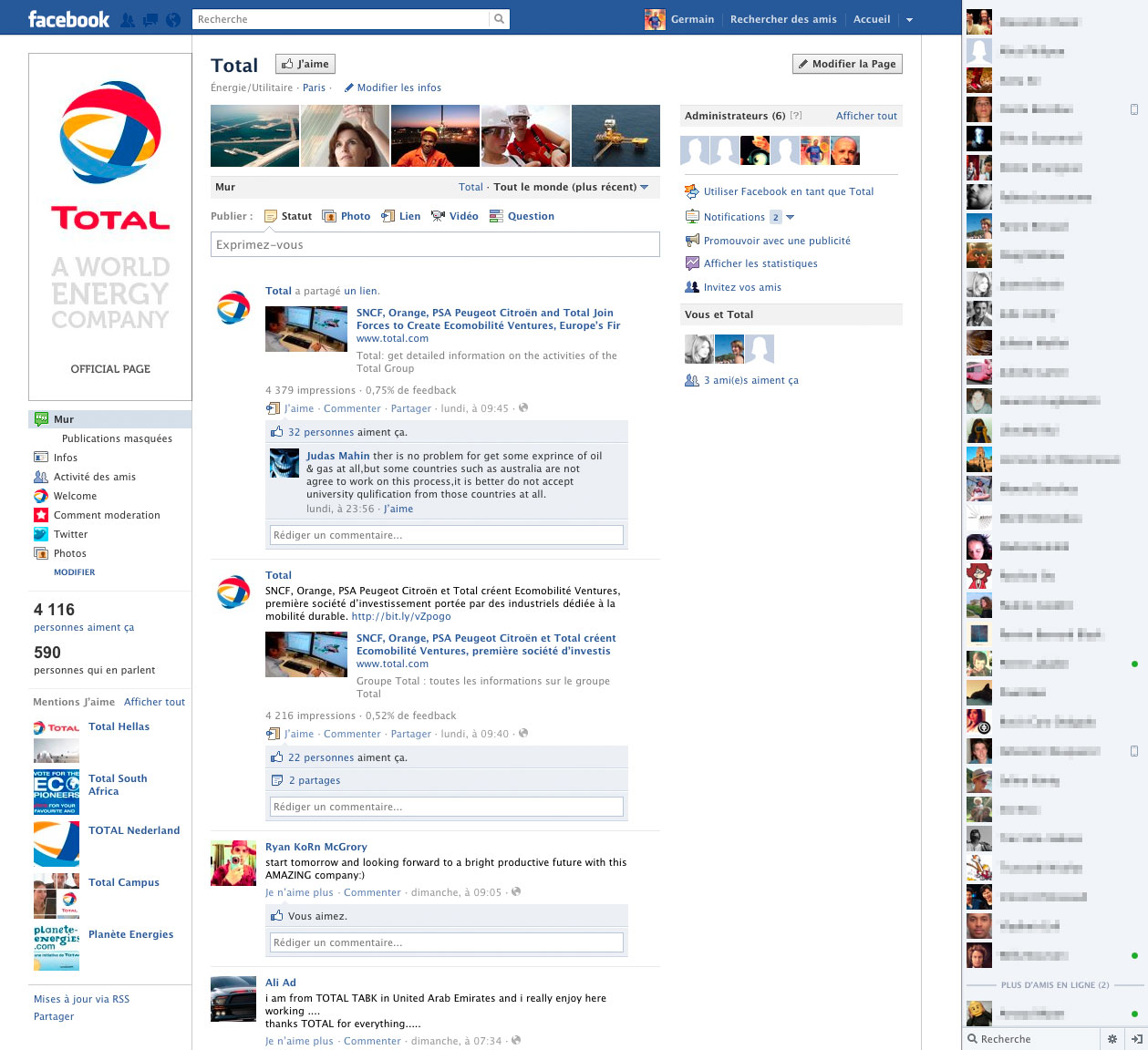Click the bit.ly/vZpogo link
Viewport: 1148px width, 1050px height.
pyautogui.click(x=401, y=616)
